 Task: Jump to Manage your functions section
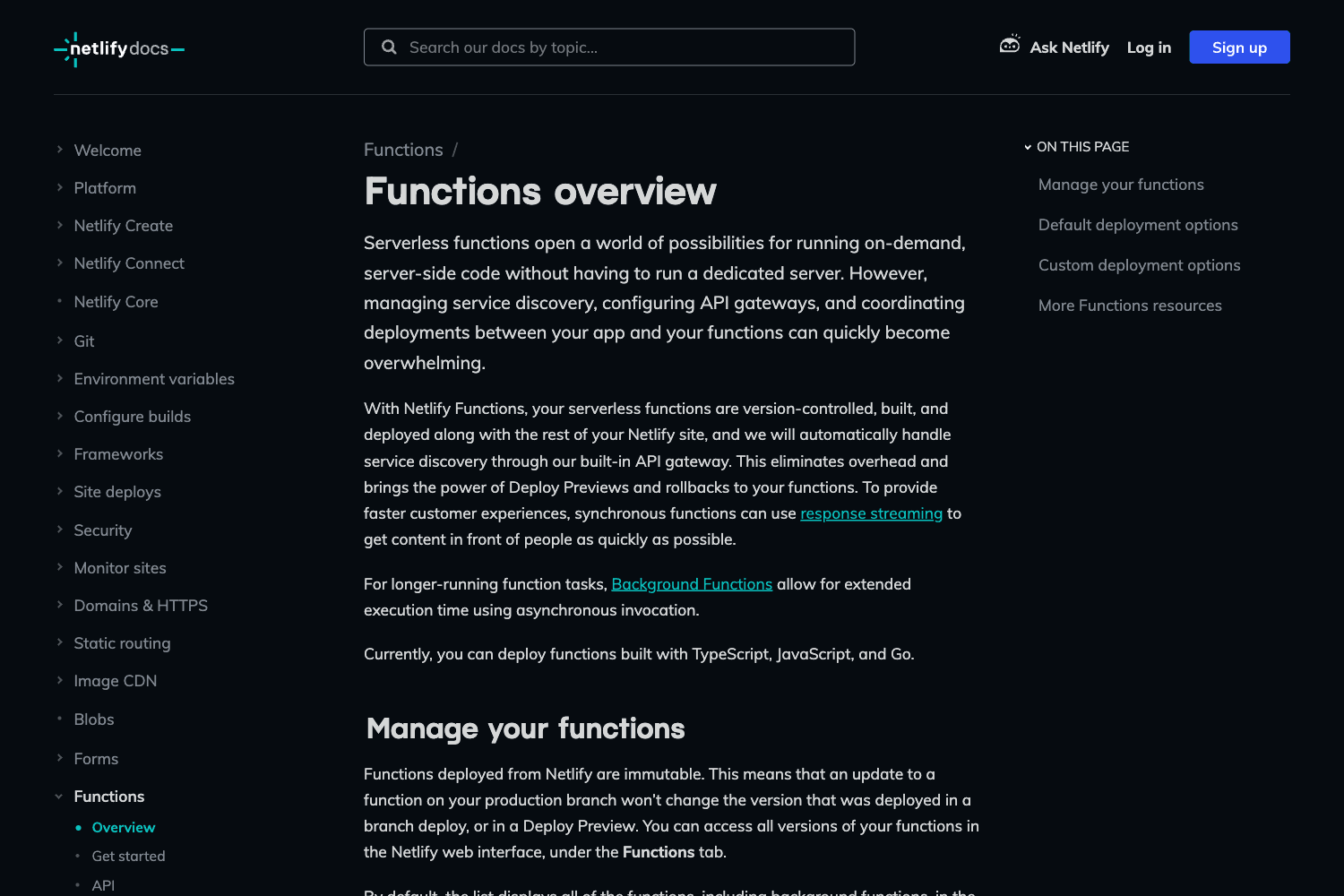tap(1121, 185)
